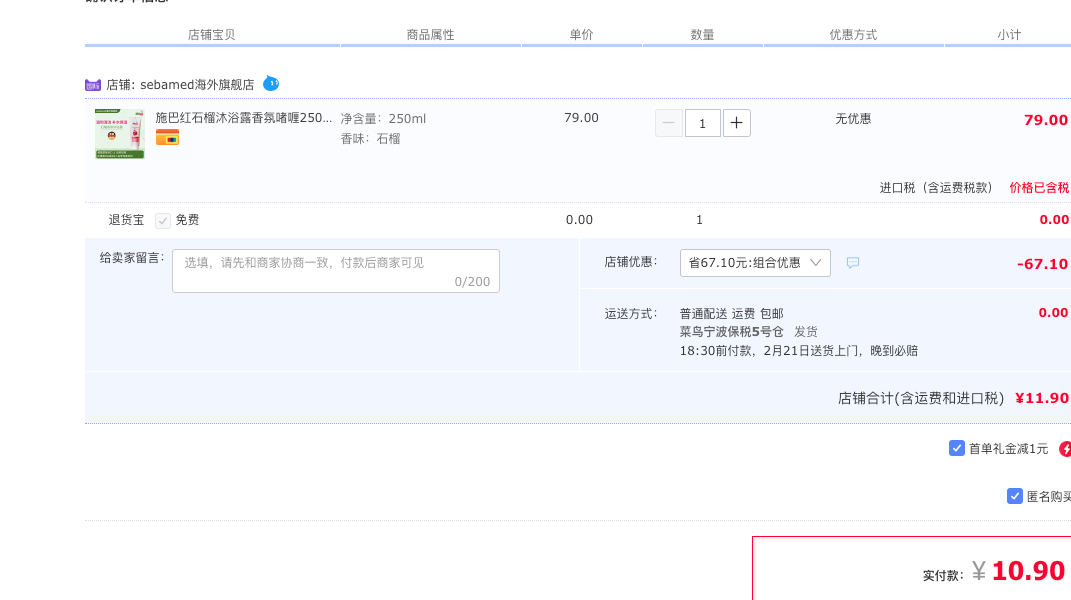Open the shop discount comment bubble icon
Viewport: 1071px width, 600px height.
point(852,263)
